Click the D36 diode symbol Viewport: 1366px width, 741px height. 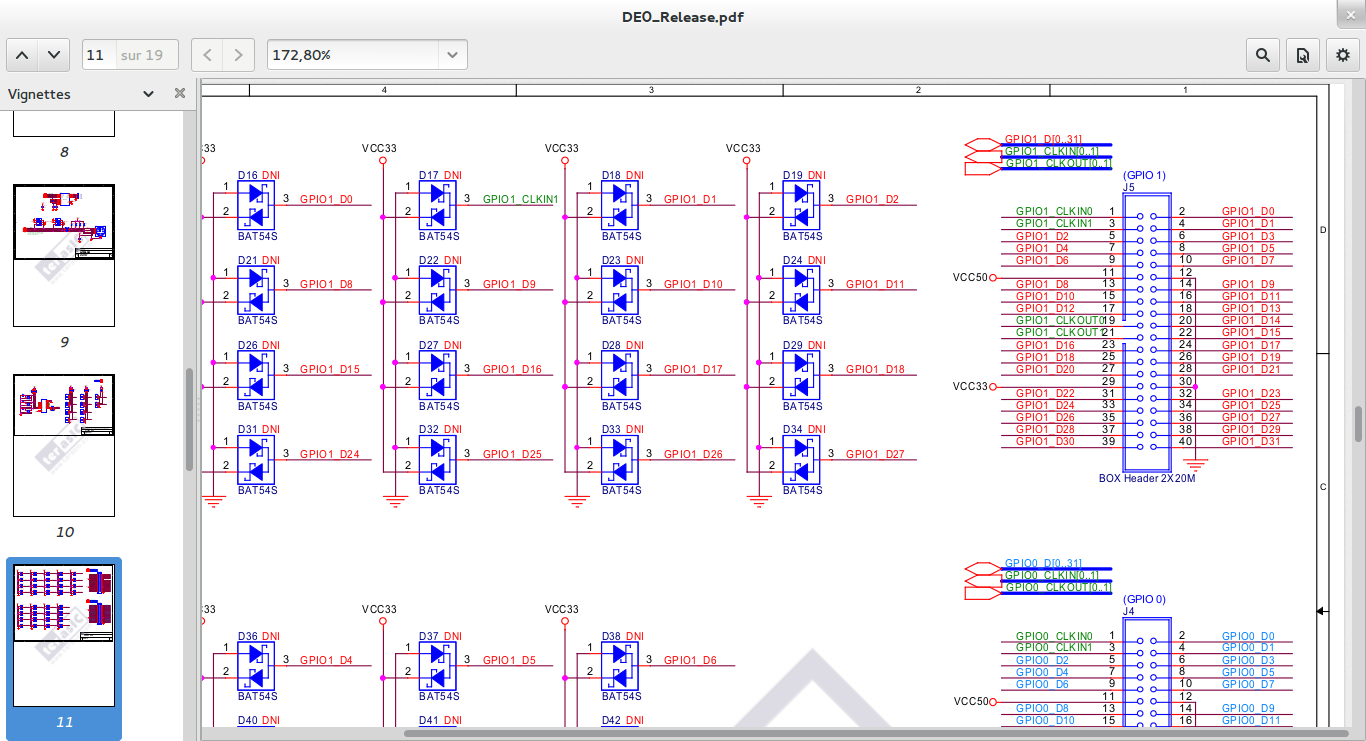[x=256, y=665]
